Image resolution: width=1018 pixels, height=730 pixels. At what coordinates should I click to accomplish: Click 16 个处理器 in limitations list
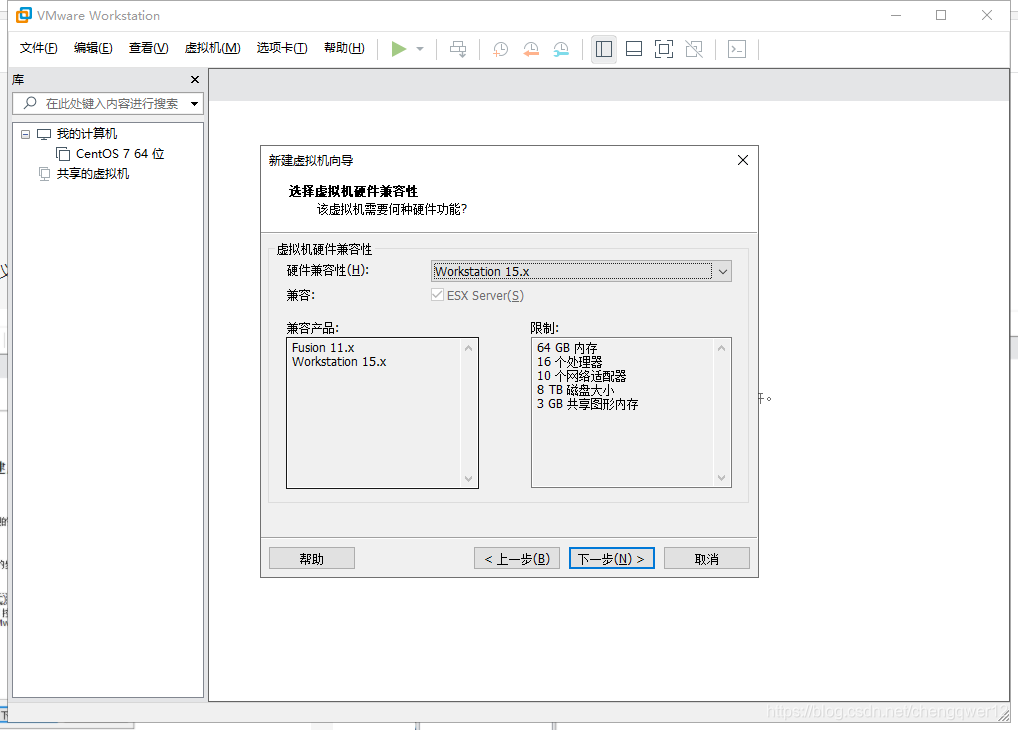point(569,362)
